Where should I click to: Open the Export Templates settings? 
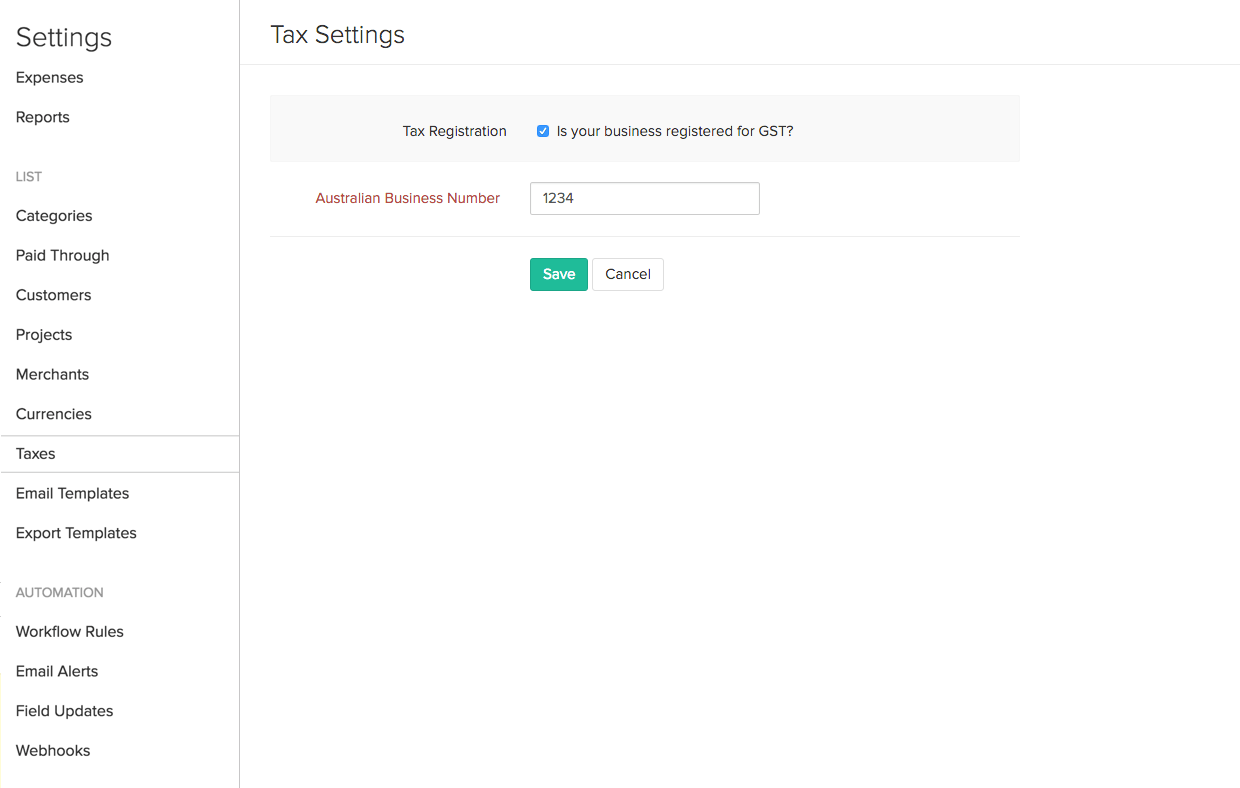76,533
